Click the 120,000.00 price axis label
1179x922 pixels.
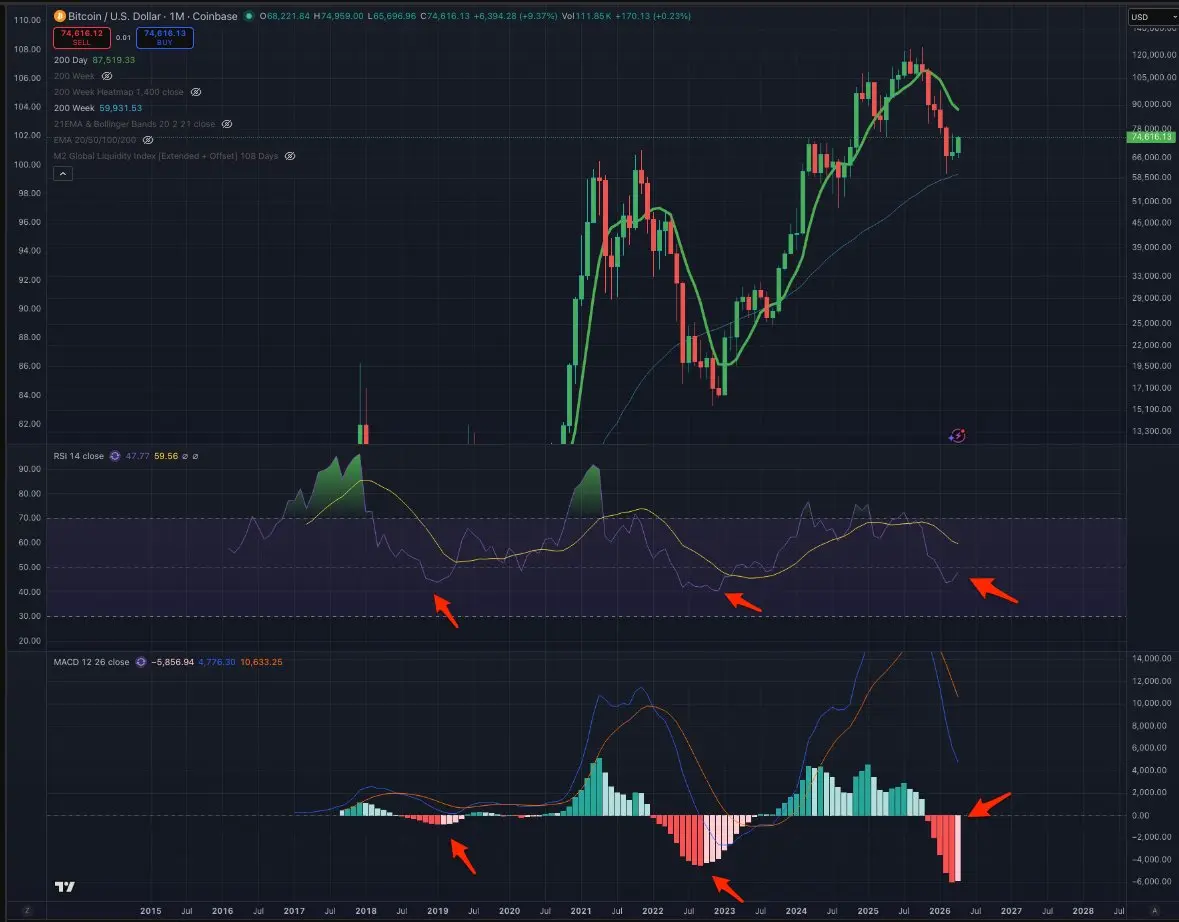click(1153, 55)
